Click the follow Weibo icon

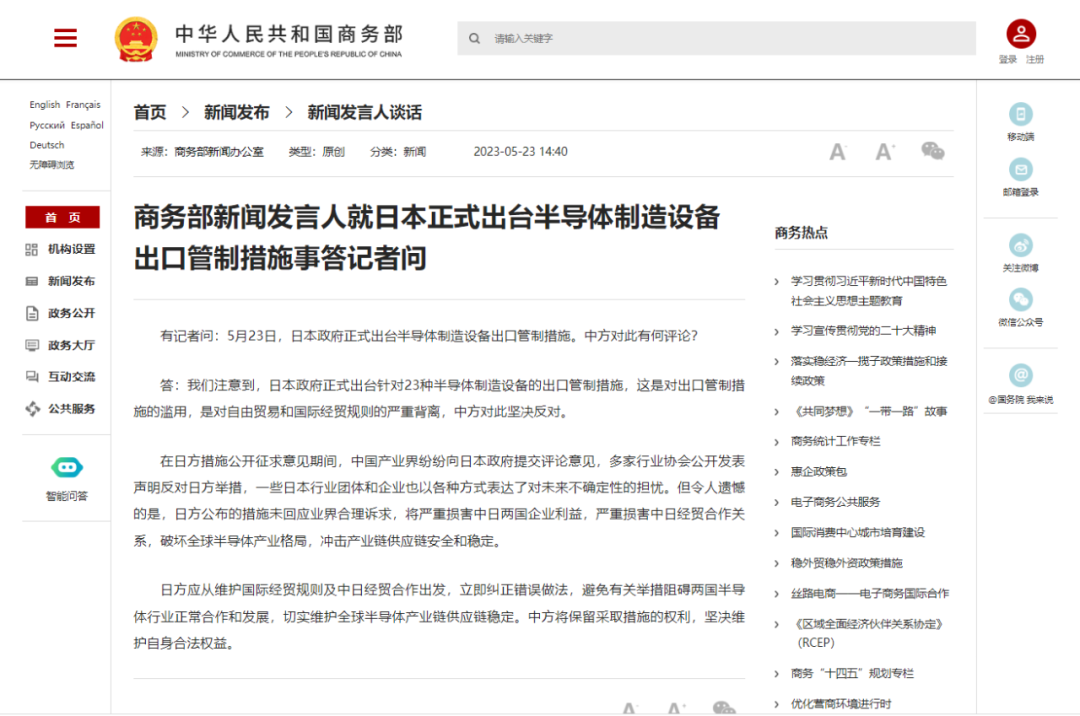[1020, 246]
